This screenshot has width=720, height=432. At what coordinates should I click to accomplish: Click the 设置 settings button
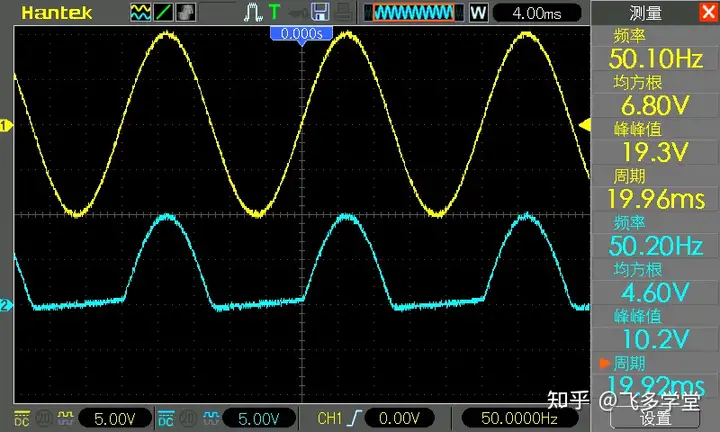[655, 418]
